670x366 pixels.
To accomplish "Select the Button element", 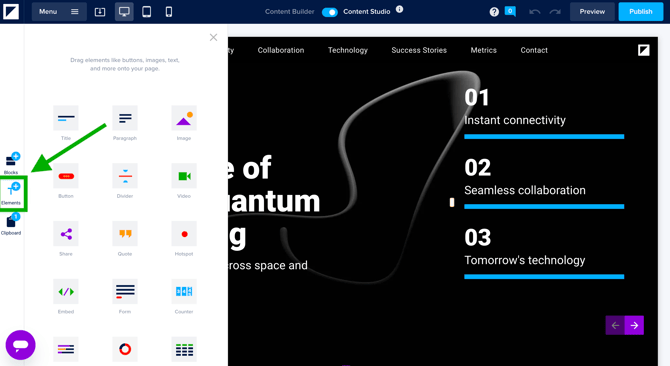I will click(66, 176).
